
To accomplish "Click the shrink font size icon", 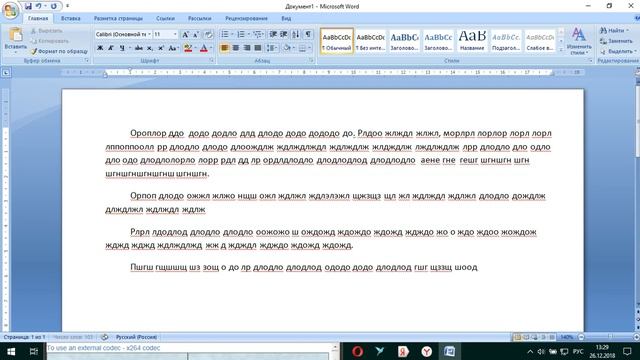I will [x=196, y=35].
